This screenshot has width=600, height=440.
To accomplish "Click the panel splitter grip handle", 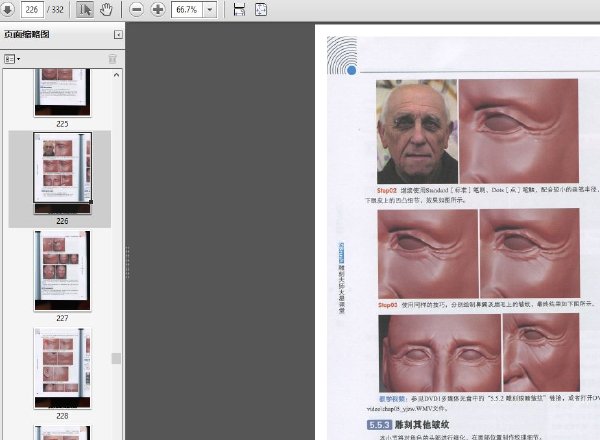I will pyautogui.click(x=127, y=262).
